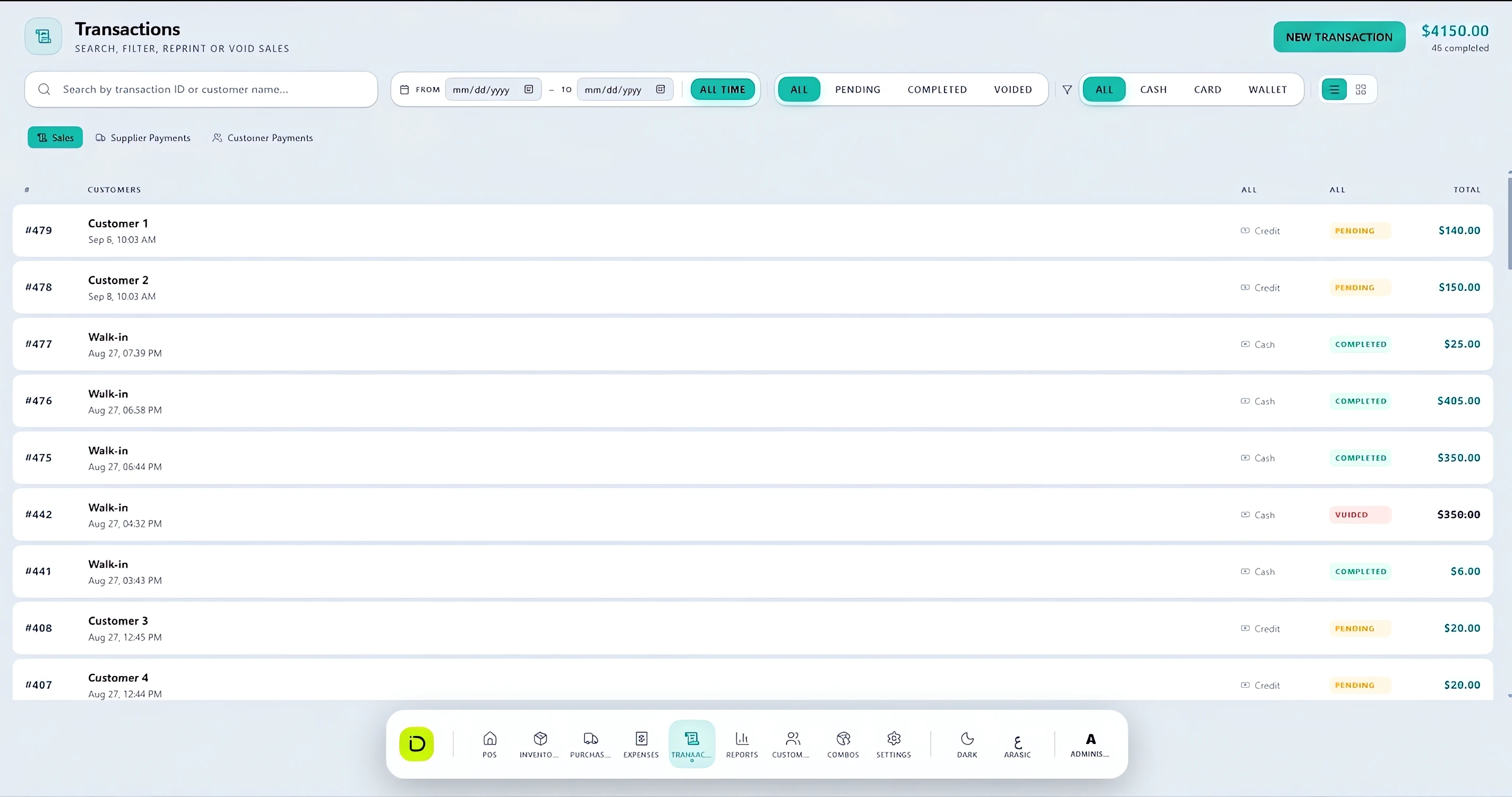The image size is (1512, 797).
Task: Switch to Customer Payments tab
Action: pyautogui.click(x=262, y=137)
